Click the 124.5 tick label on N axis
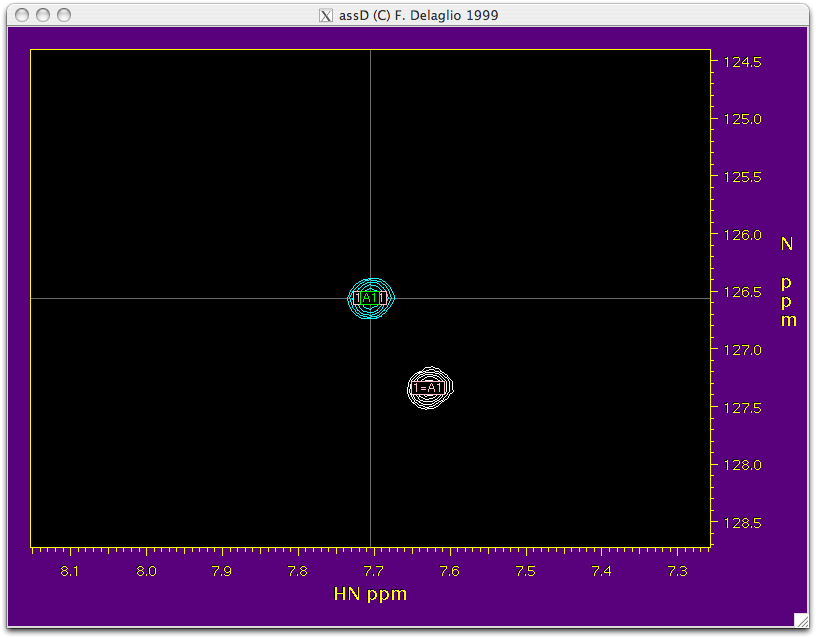Screen dimensions: 816x638 [x=742, y=62]
